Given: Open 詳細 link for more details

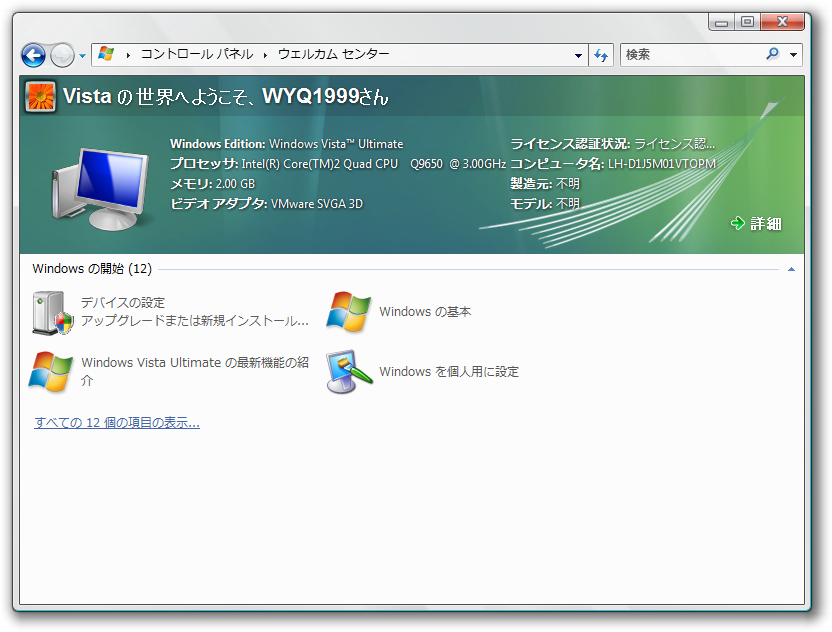Looking at the screenshot, I should click(x=766, y=224).
